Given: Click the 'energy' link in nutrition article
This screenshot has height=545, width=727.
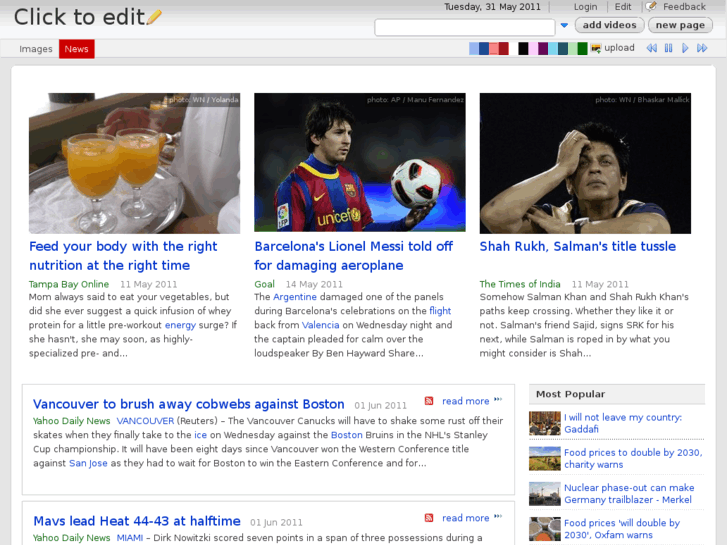Looking at the screenshot, I should pos(180,325).
